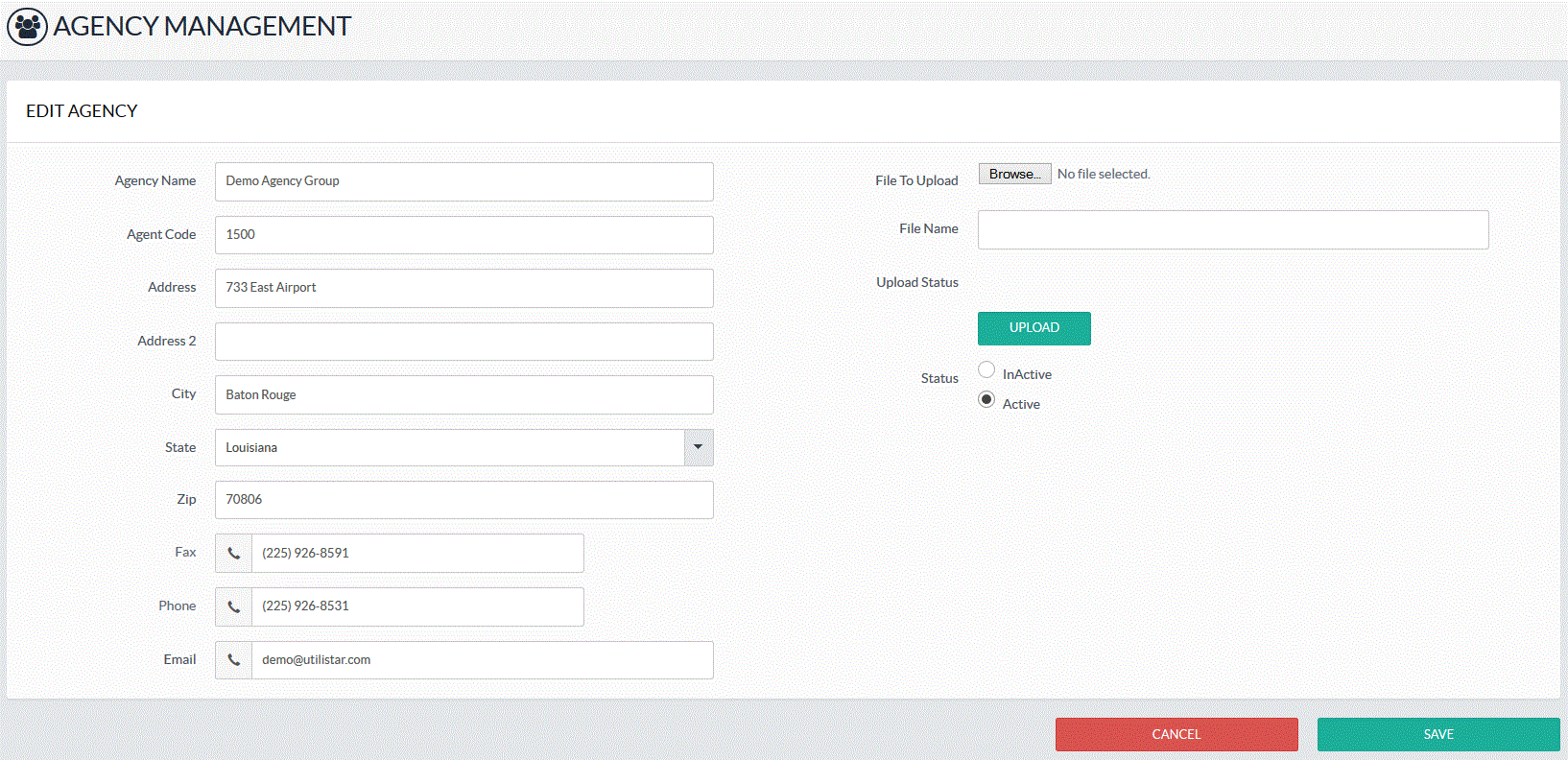Click the phone icon beside Fax field
This screenshot has height=760, width=1568.
(x=234, y=554)
